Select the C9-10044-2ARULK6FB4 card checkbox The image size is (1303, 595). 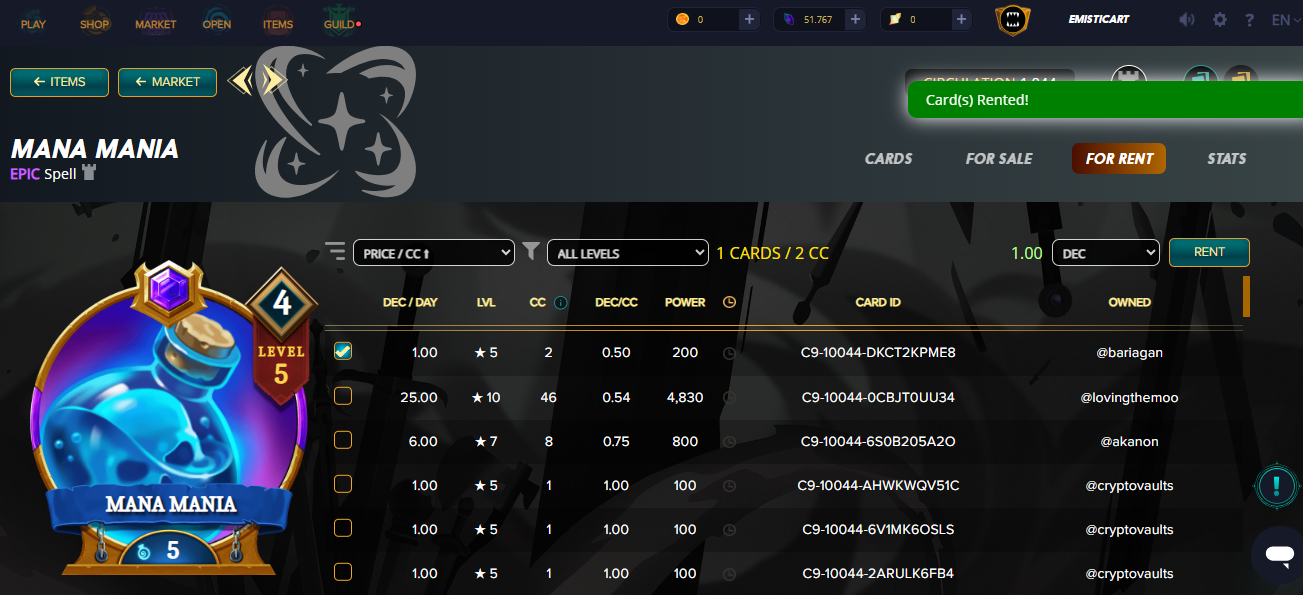point(343,572)
